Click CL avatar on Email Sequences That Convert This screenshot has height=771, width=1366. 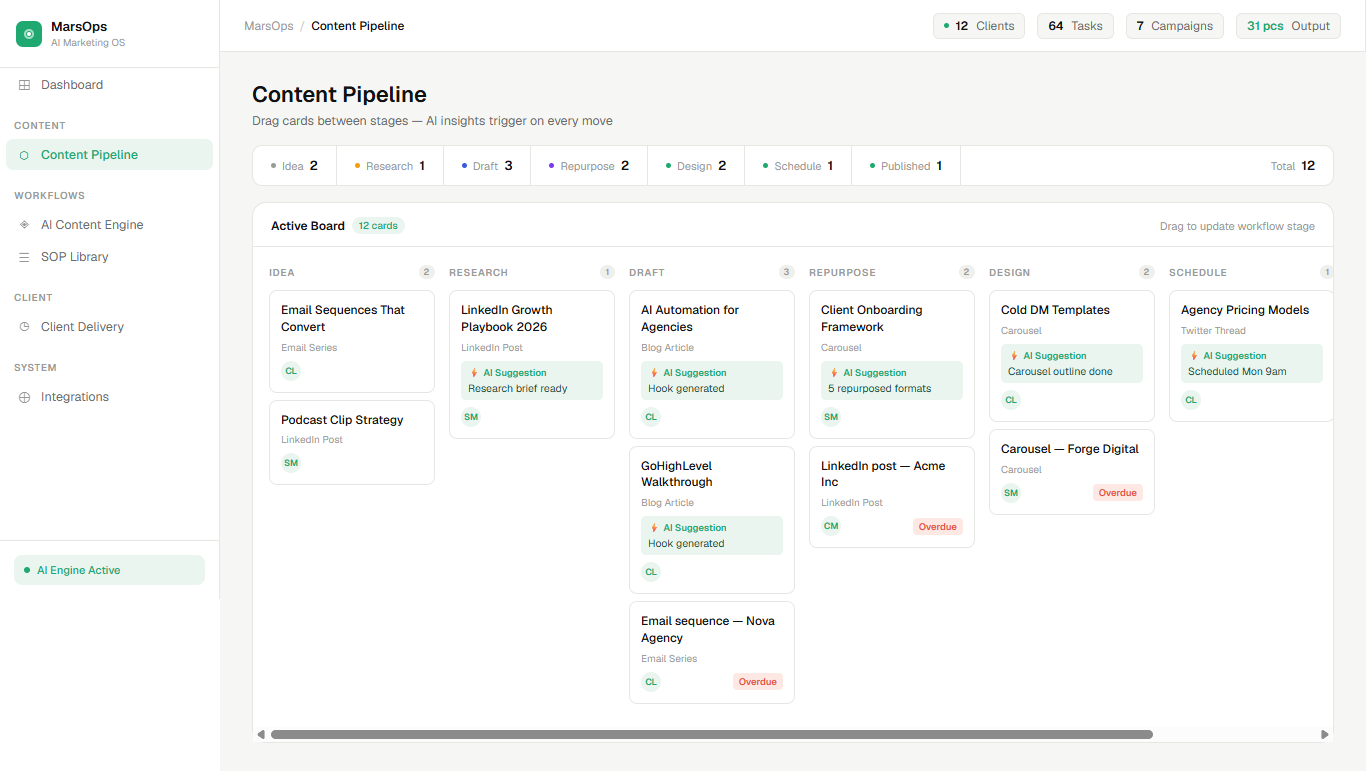(291, 371)
